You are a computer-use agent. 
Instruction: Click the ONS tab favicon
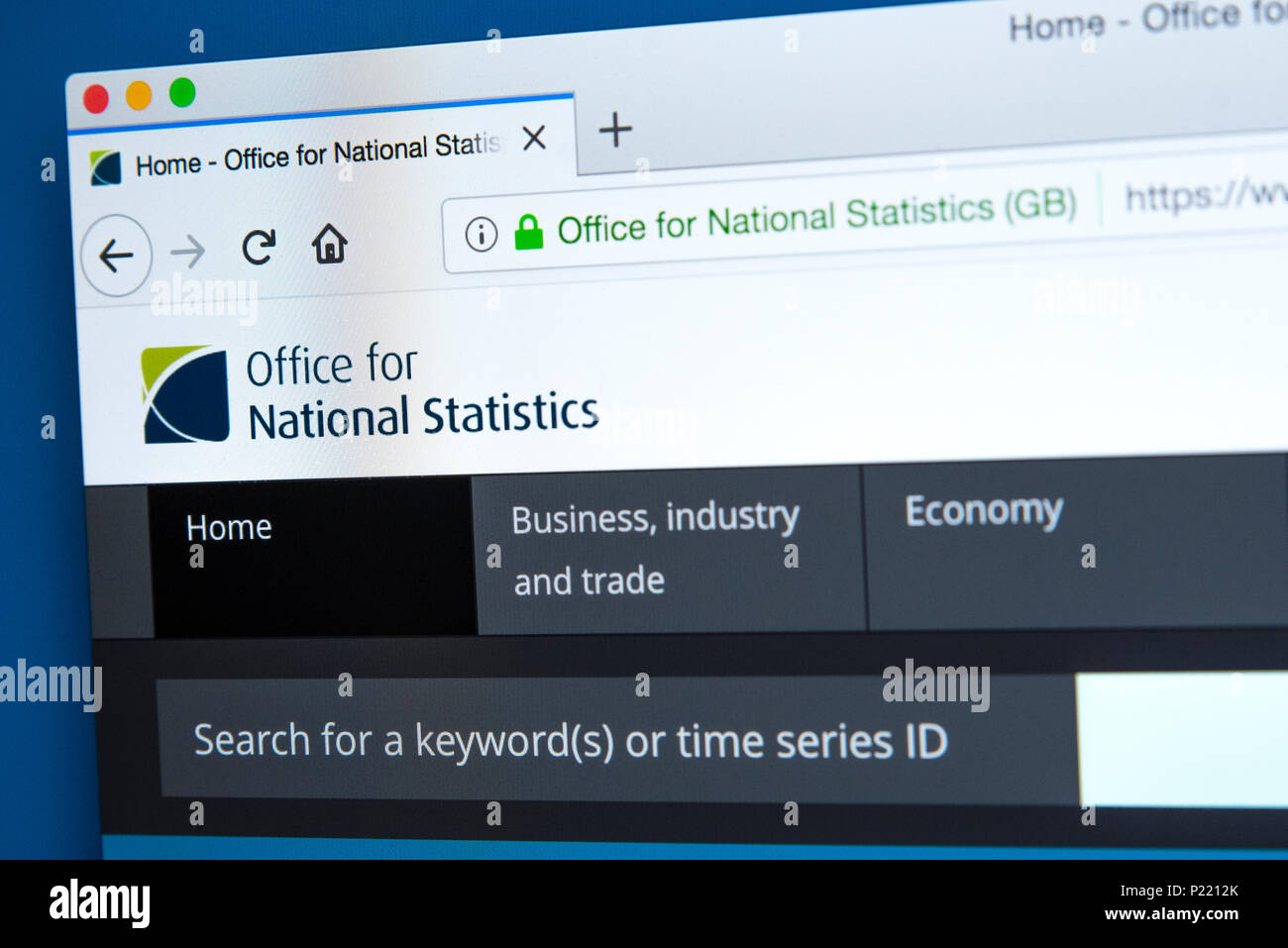105,167
